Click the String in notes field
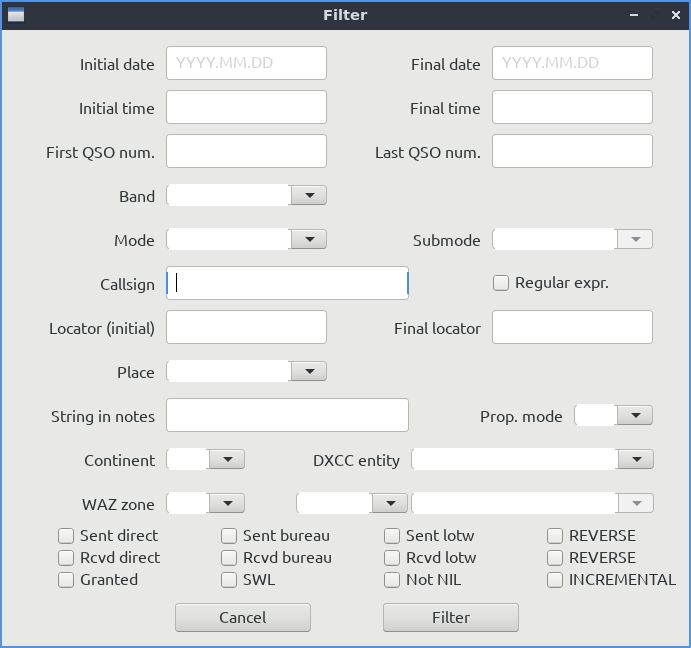The width and height of the screenshot is (691, 648). 287,415
